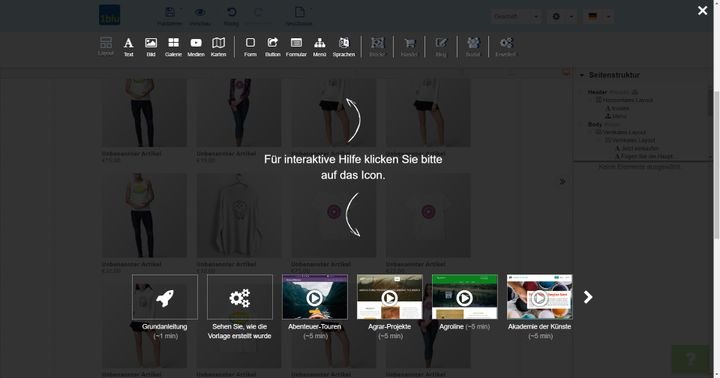The image size is (720, 378).
Task: Select the Form shape tool
Action: tap(250, 47)
